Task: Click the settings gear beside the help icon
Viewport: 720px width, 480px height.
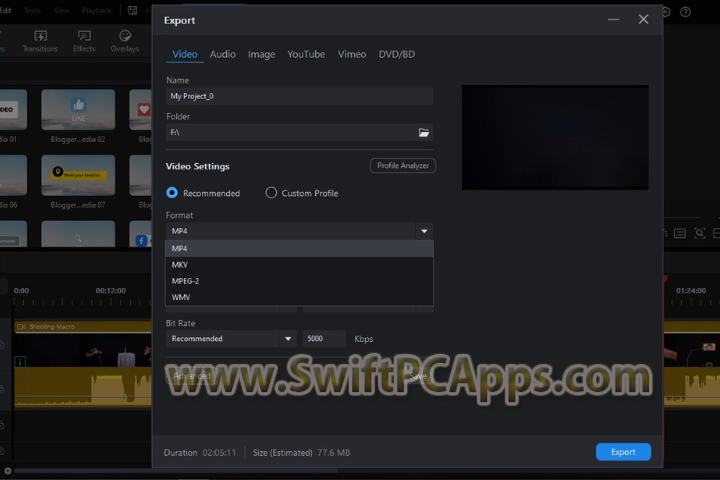Action: pos(666,12)
